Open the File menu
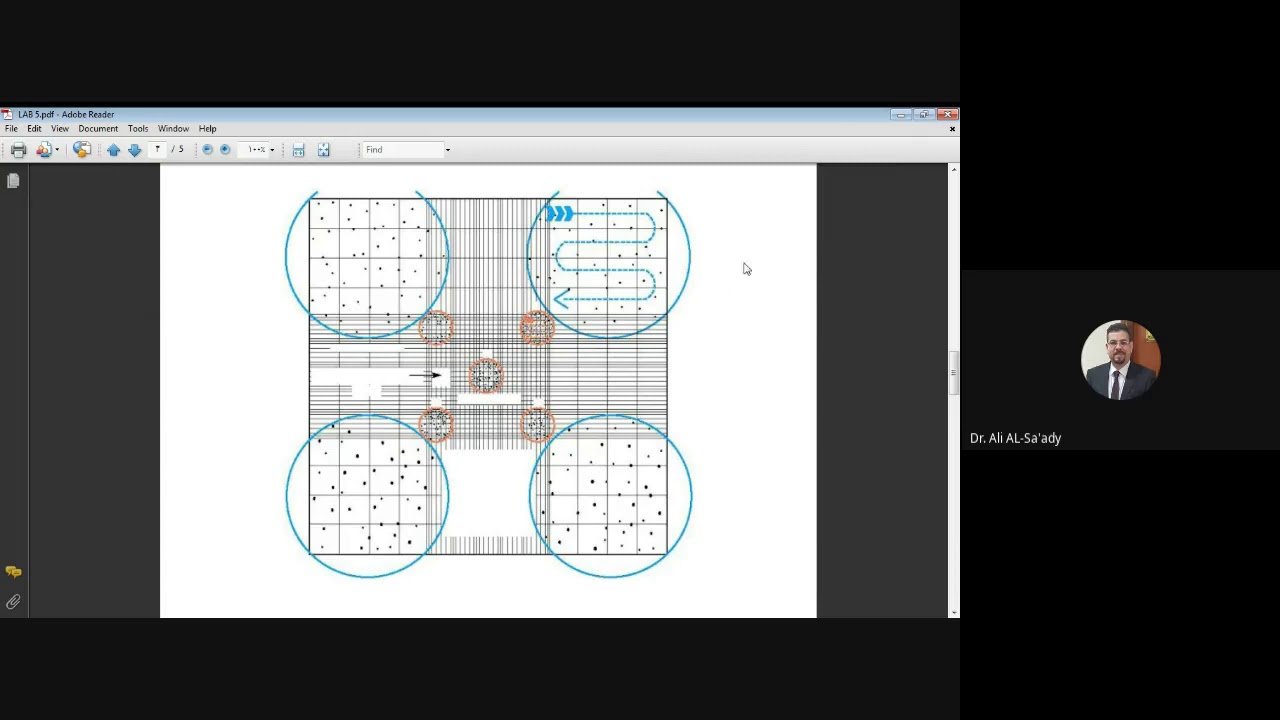The width and height of the screenshot is (1280, 720). coord(11,129)
